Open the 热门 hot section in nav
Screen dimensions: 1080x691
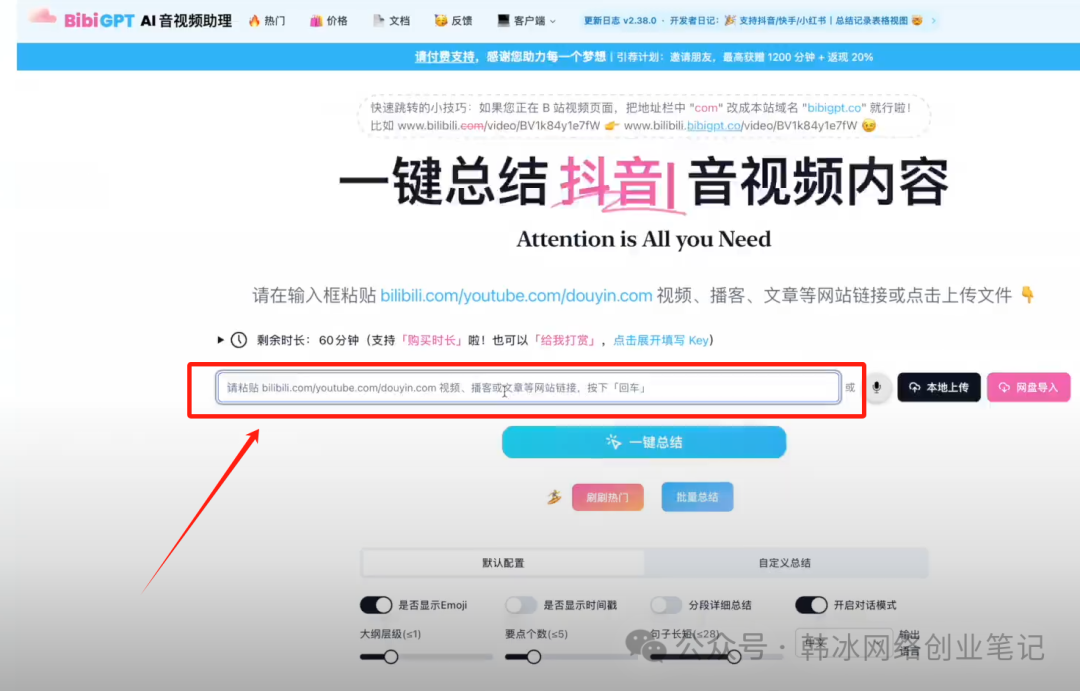coord(267,21)
